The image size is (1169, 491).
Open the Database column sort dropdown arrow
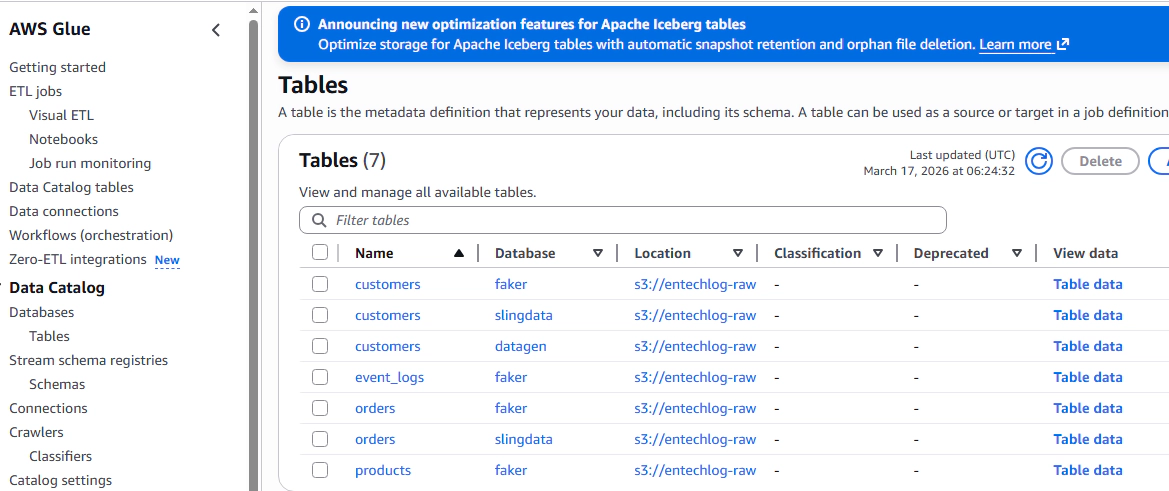click(598, 254)
